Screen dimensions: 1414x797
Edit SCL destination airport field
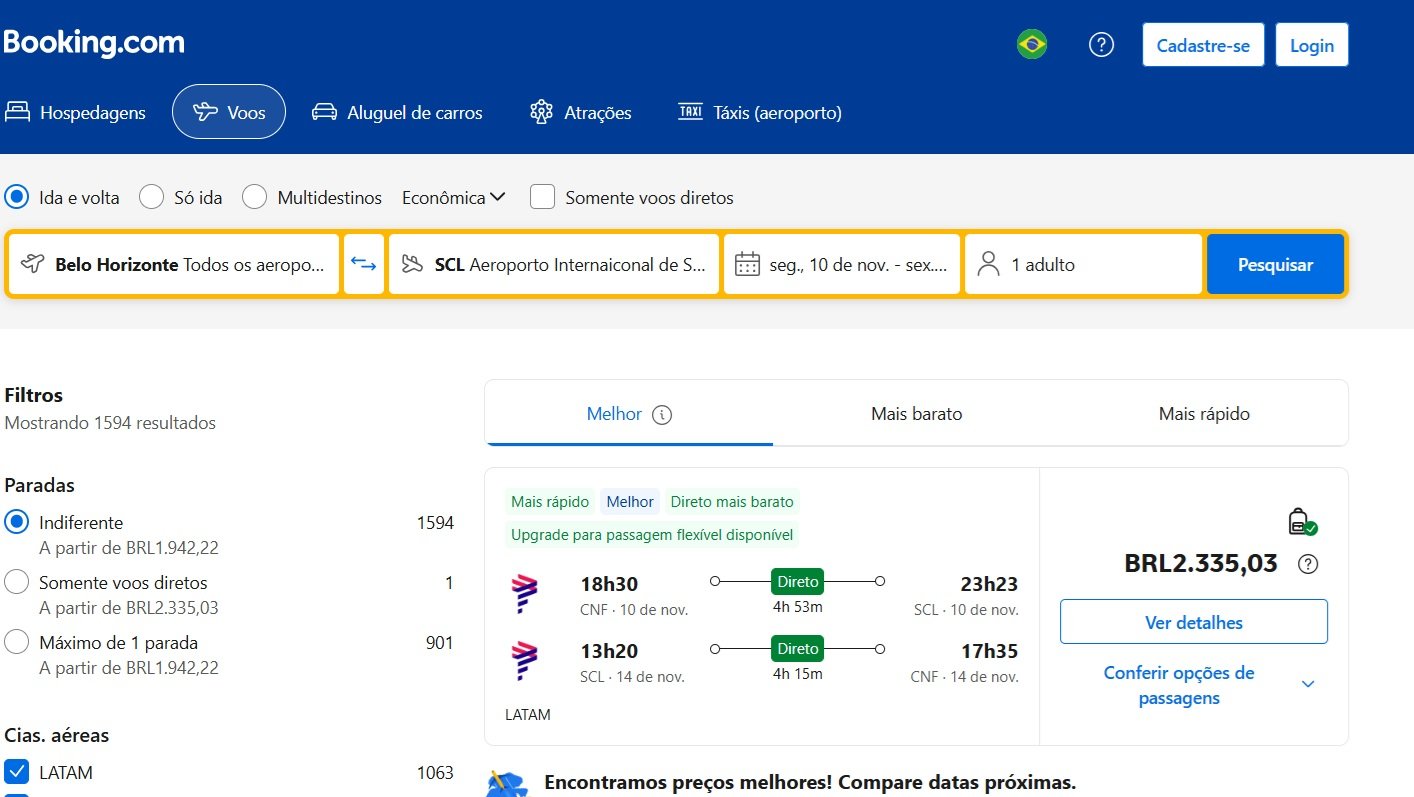(554, 264)
